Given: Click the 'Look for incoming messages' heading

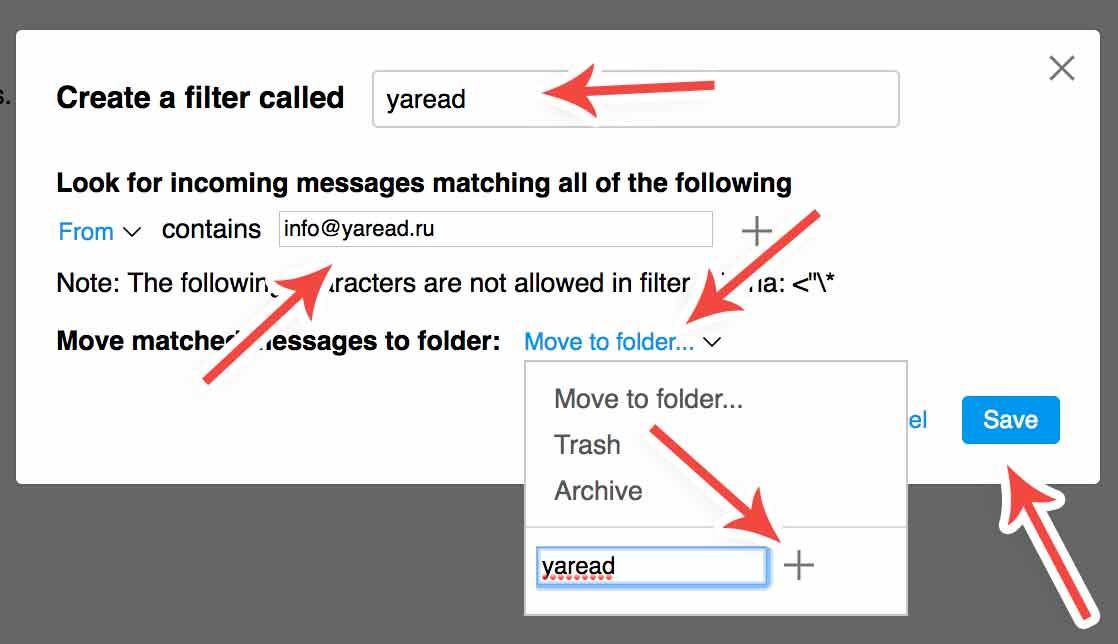Looking at the screenshot, I should coord(423,184).
